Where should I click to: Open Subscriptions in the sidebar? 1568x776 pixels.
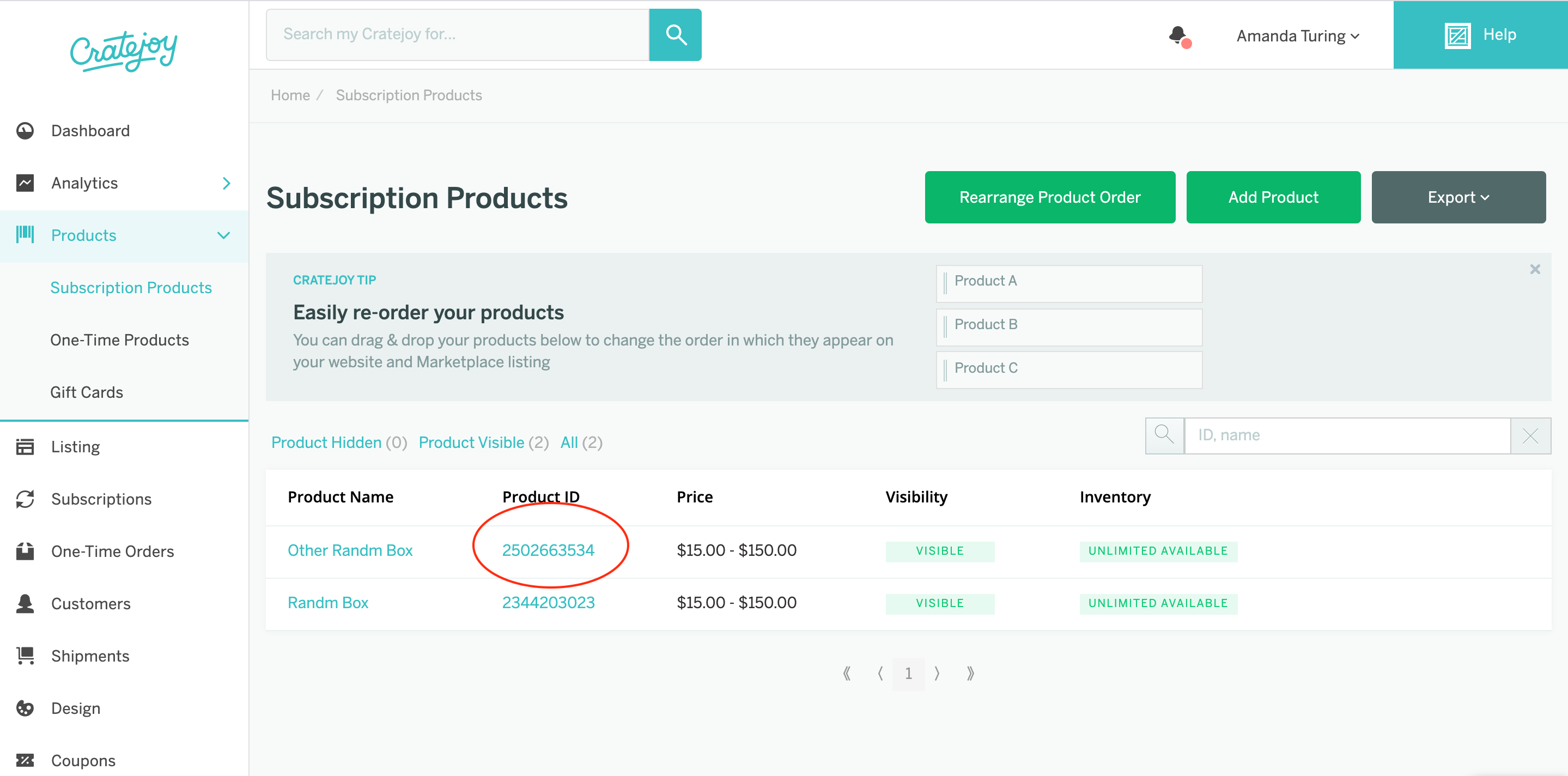coord(101,499)
